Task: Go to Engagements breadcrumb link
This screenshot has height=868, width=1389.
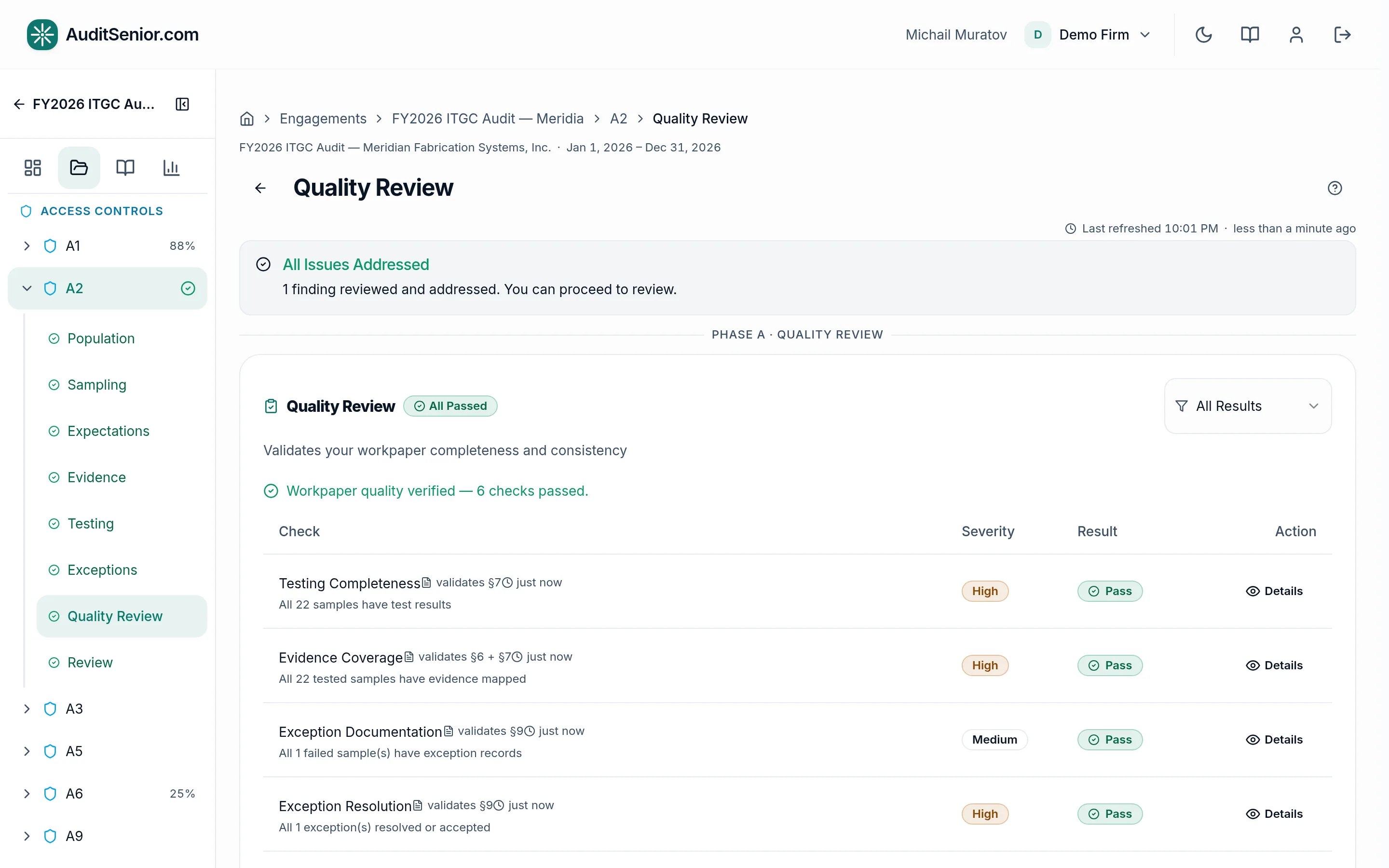Action: pyautogui.click(x=323, y=119)
